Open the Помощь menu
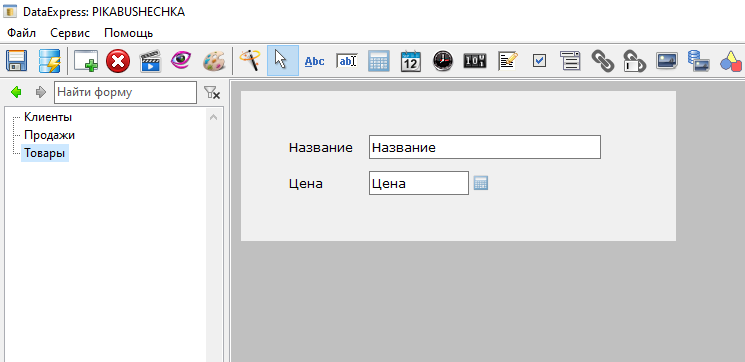 click(x=129, y=33)
